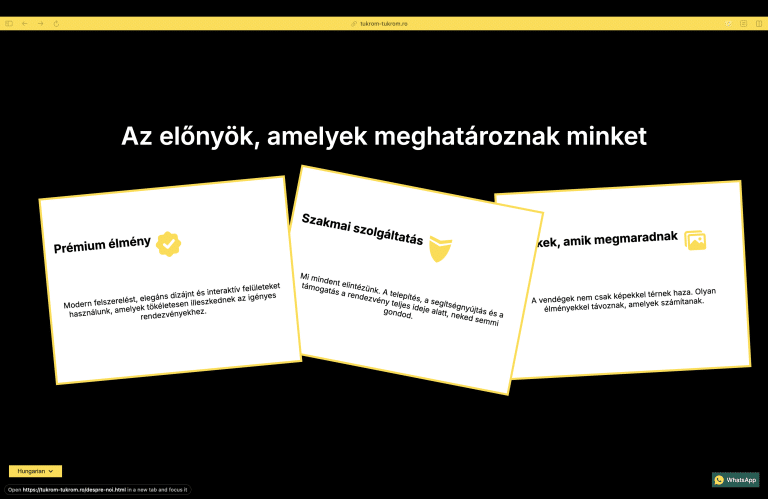Image resolution: width=768 pixels, height=499 pixels.
Task: Click the 'A vendégek nem csak képekkel' description
Action: pos(624,300)
